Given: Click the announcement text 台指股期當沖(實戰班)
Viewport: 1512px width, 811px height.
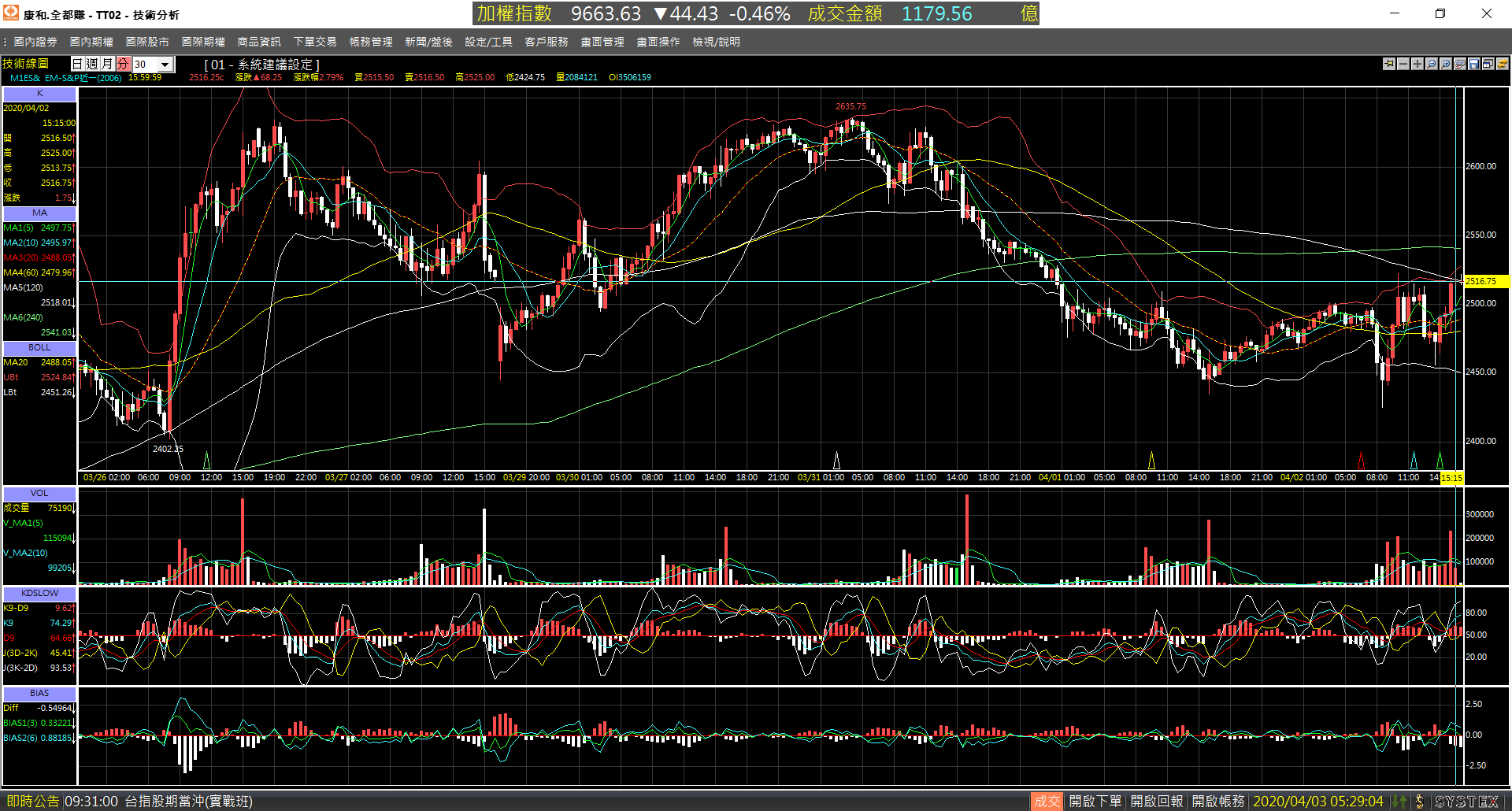Looking at the screenshot, I should tap(188, 802).
